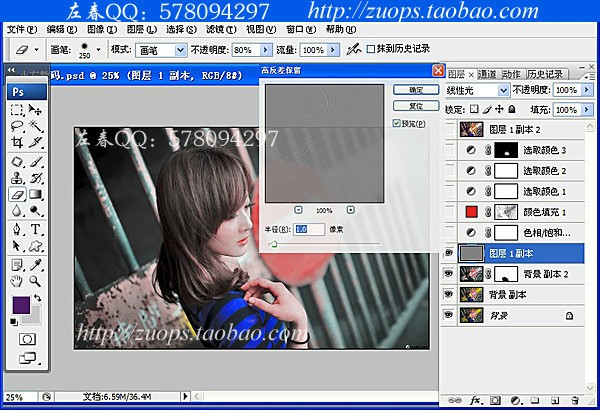This screenshot has width=600, height=410.
Task: Select the Hand tool
Action: click(x=16, y=281)
